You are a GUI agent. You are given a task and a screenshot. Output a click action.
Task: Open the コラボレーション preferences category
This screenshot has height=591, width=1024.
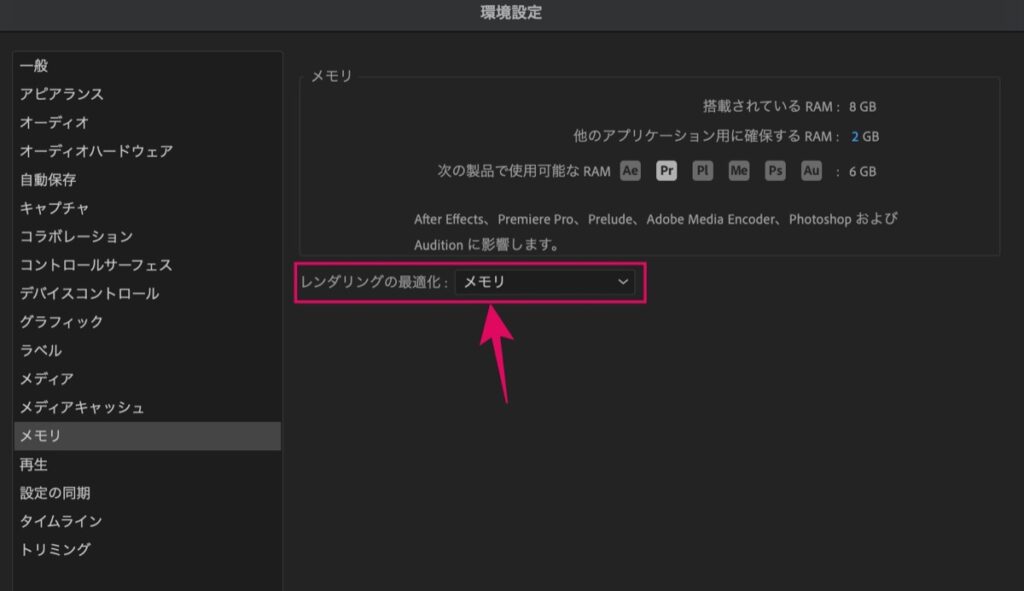tap(148, 236)
